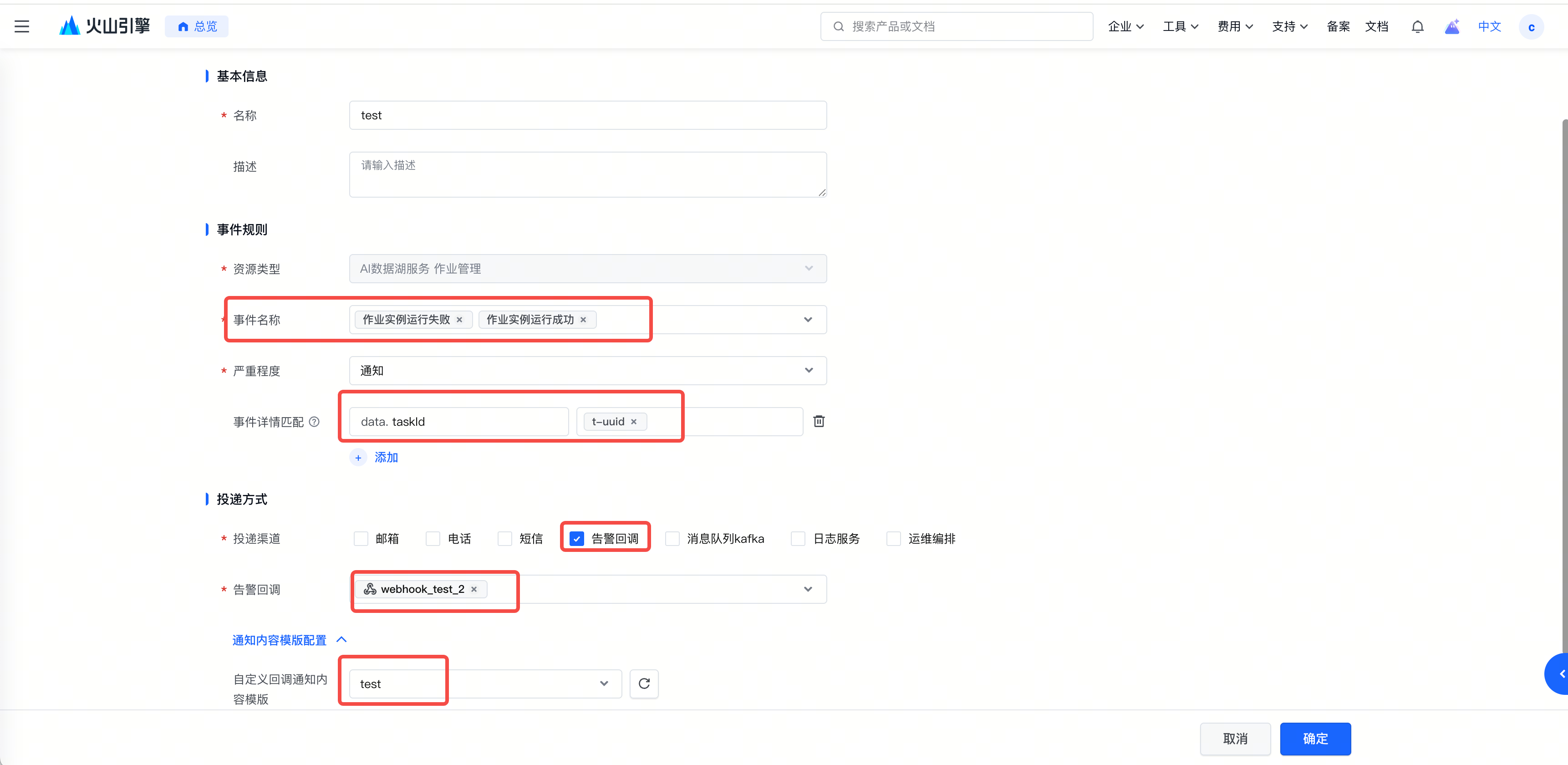Open the hamburger navigation menu

tap(22, 26)
